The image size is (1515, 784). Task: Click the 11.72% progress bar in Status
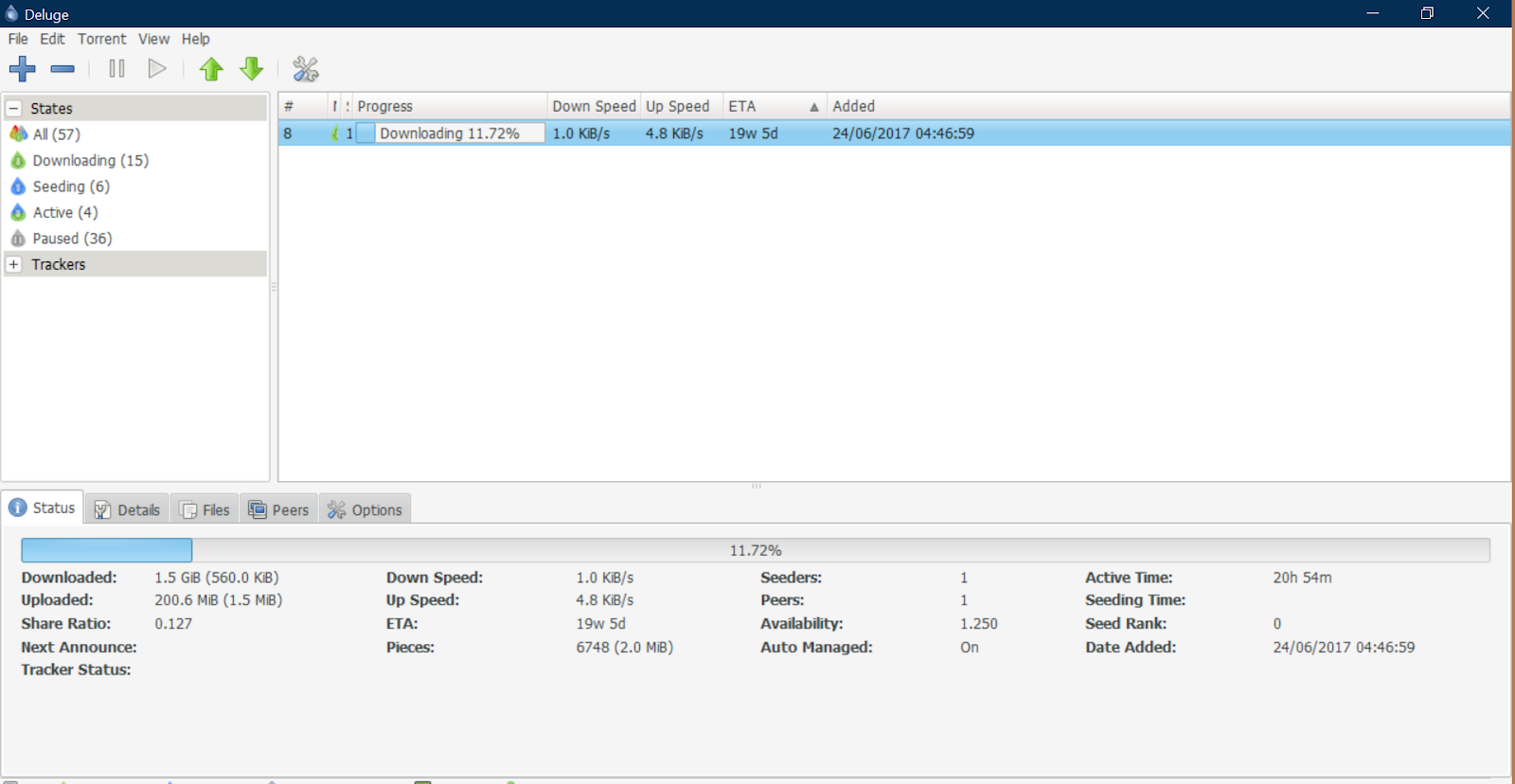(x=756, y=550)
